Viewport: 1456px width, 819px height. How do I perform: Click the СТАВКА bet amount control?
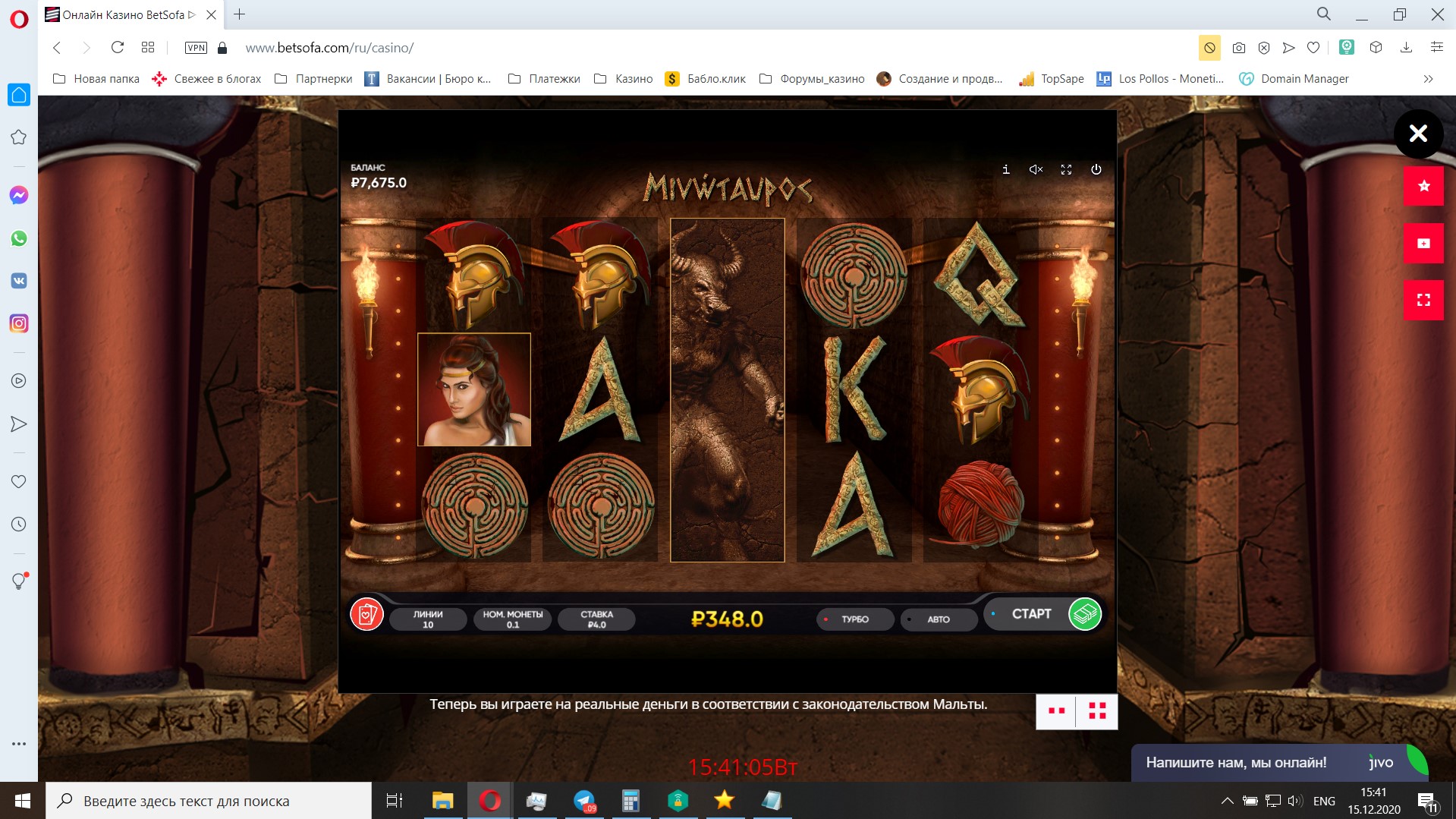point(596,619)
